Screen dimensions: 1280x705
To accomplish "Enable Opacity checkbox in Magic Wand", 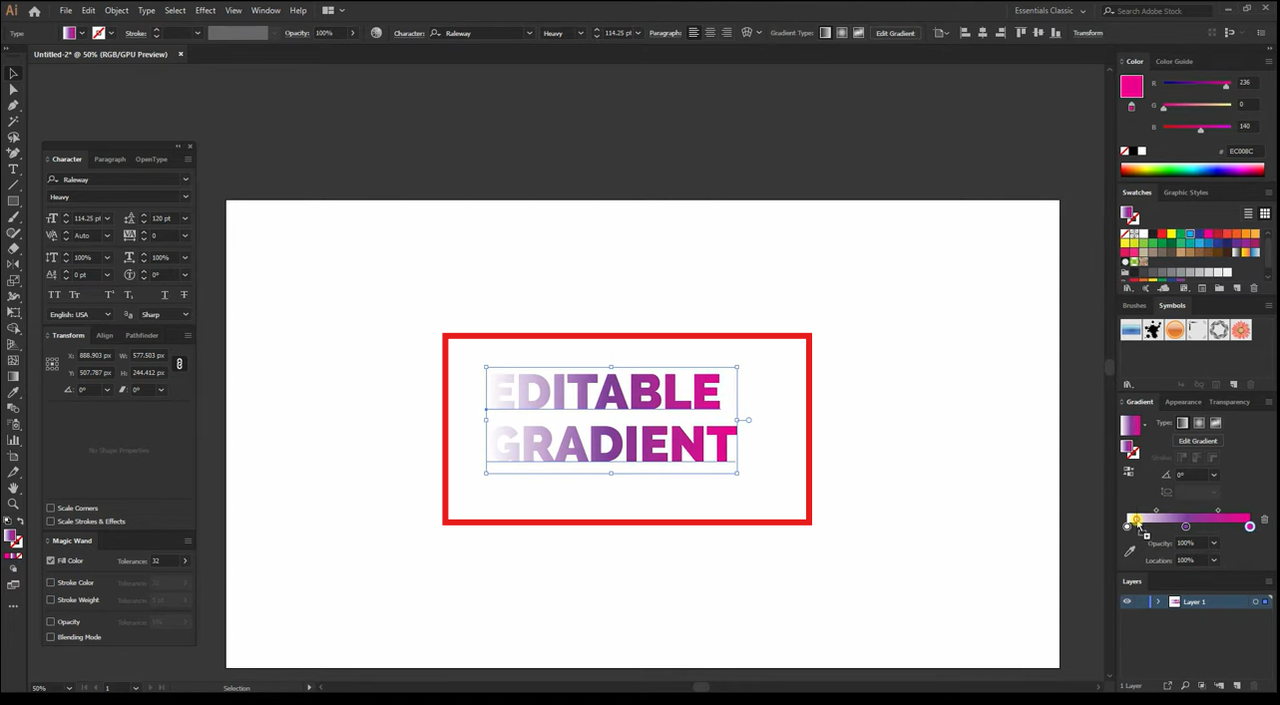I will click(51, 621).
